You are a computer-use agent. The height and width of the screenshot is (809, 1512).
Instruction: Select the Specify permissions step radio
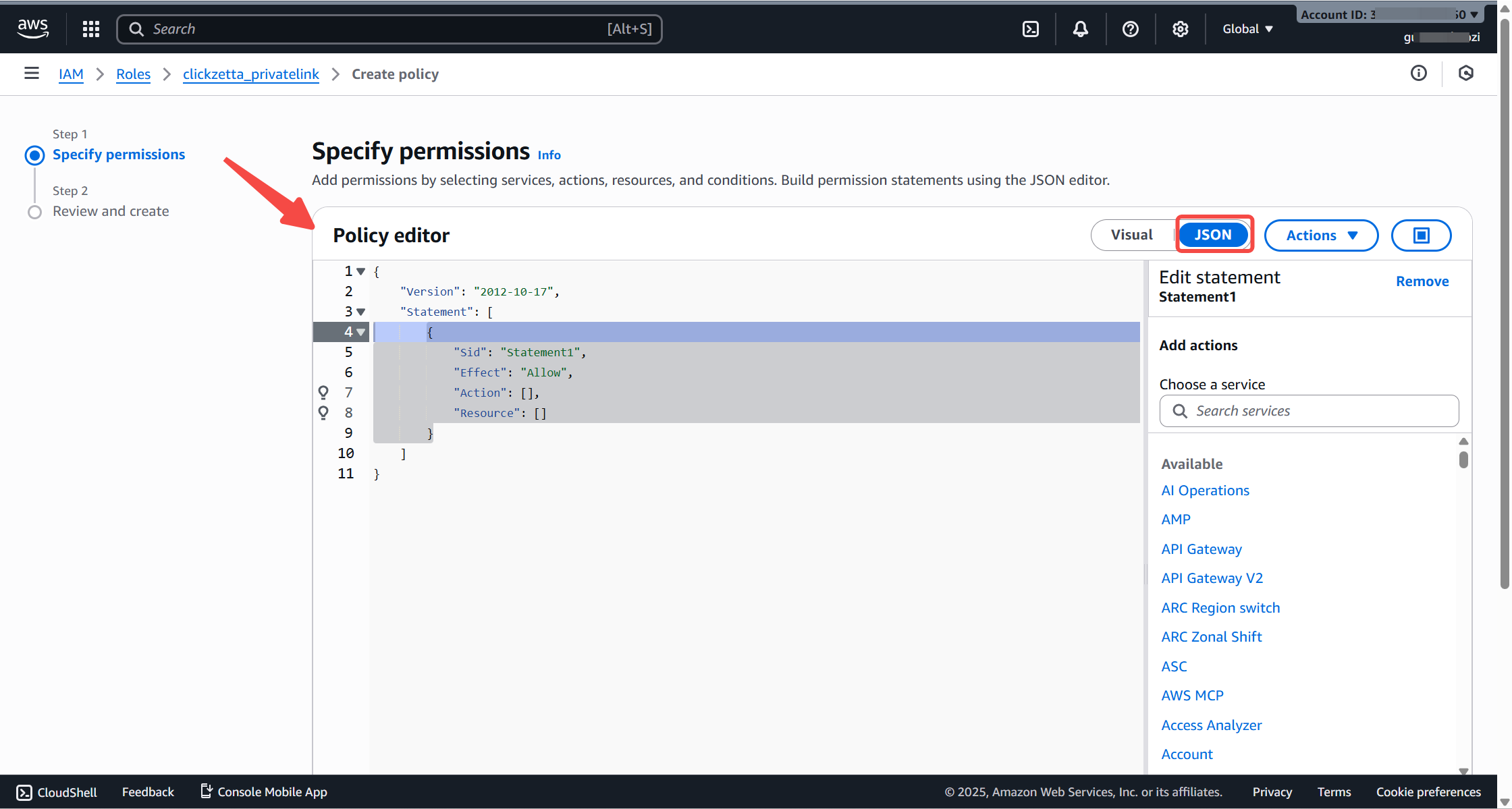34,155
